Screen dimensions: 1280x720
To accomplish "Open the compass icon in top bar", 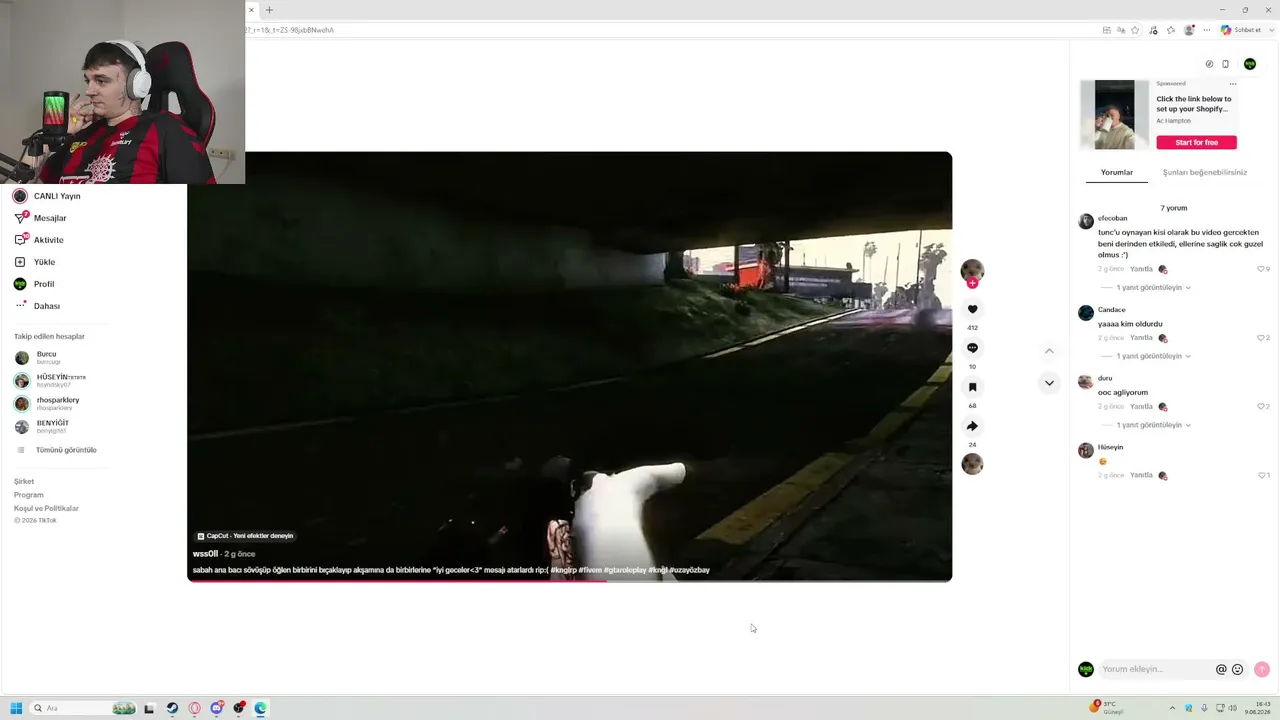I will [1209, 64].
